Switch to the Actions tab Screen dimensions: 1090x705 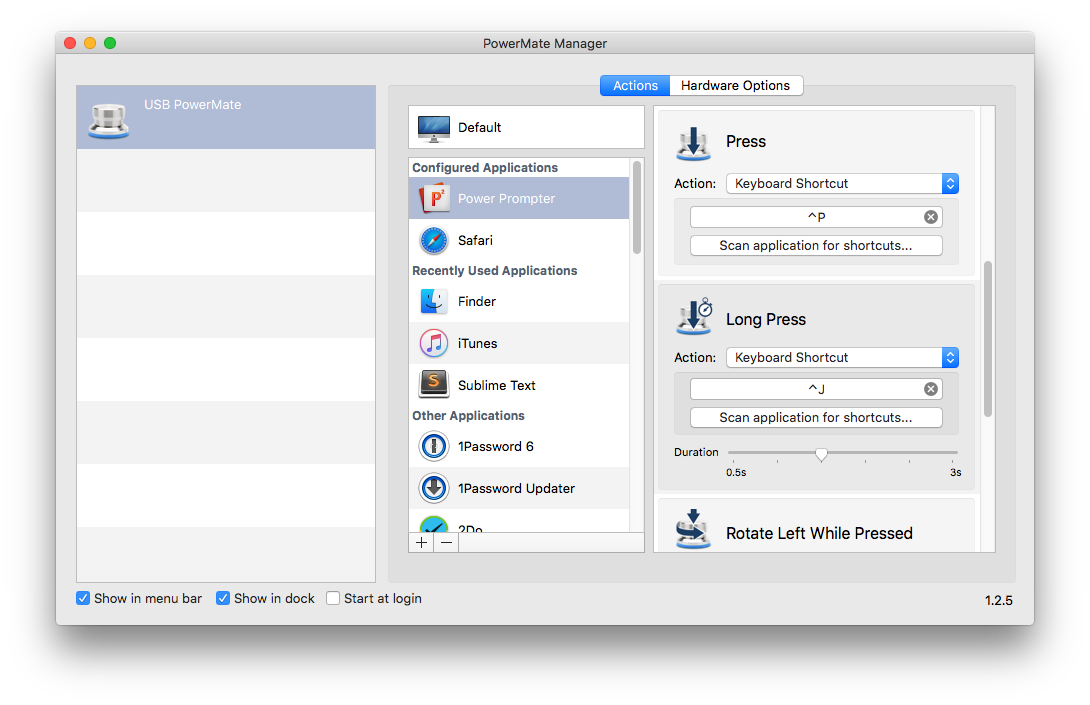[x=635, y=86]
